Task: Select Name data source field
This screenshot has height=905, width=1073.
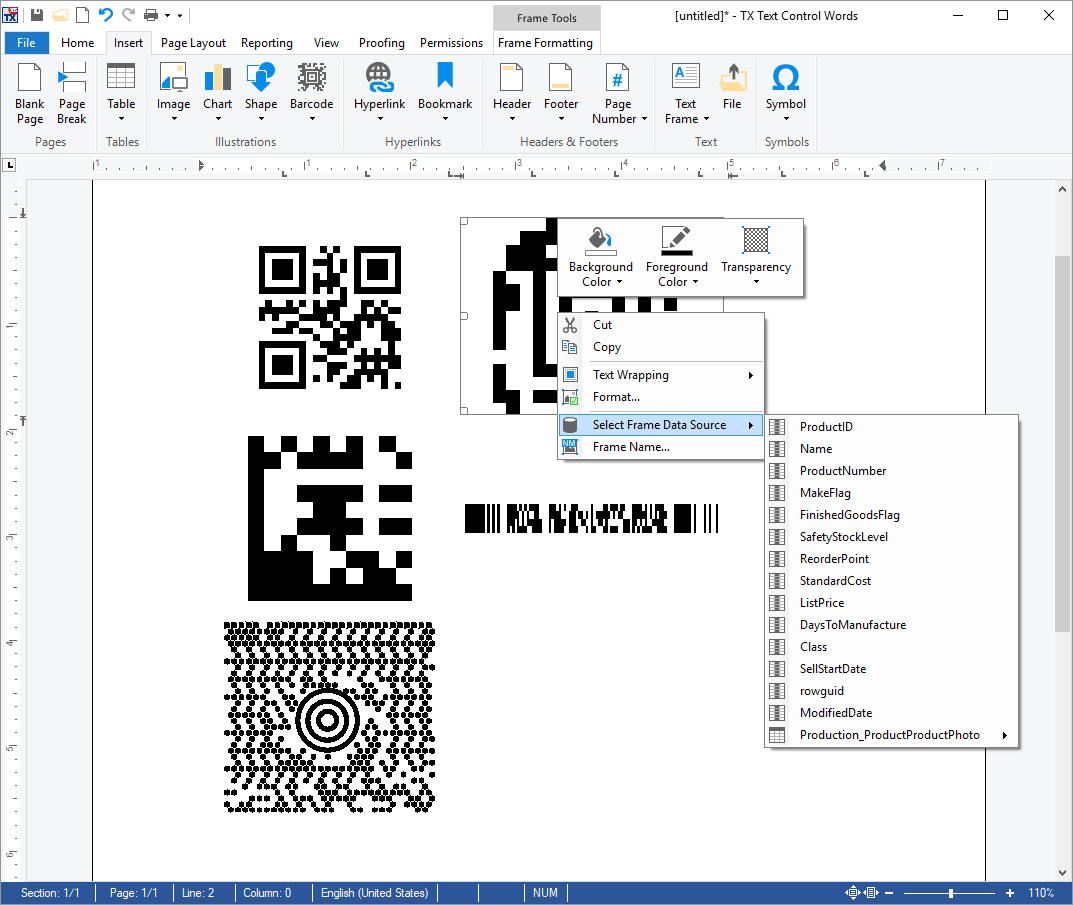Action: coord(891,449)
